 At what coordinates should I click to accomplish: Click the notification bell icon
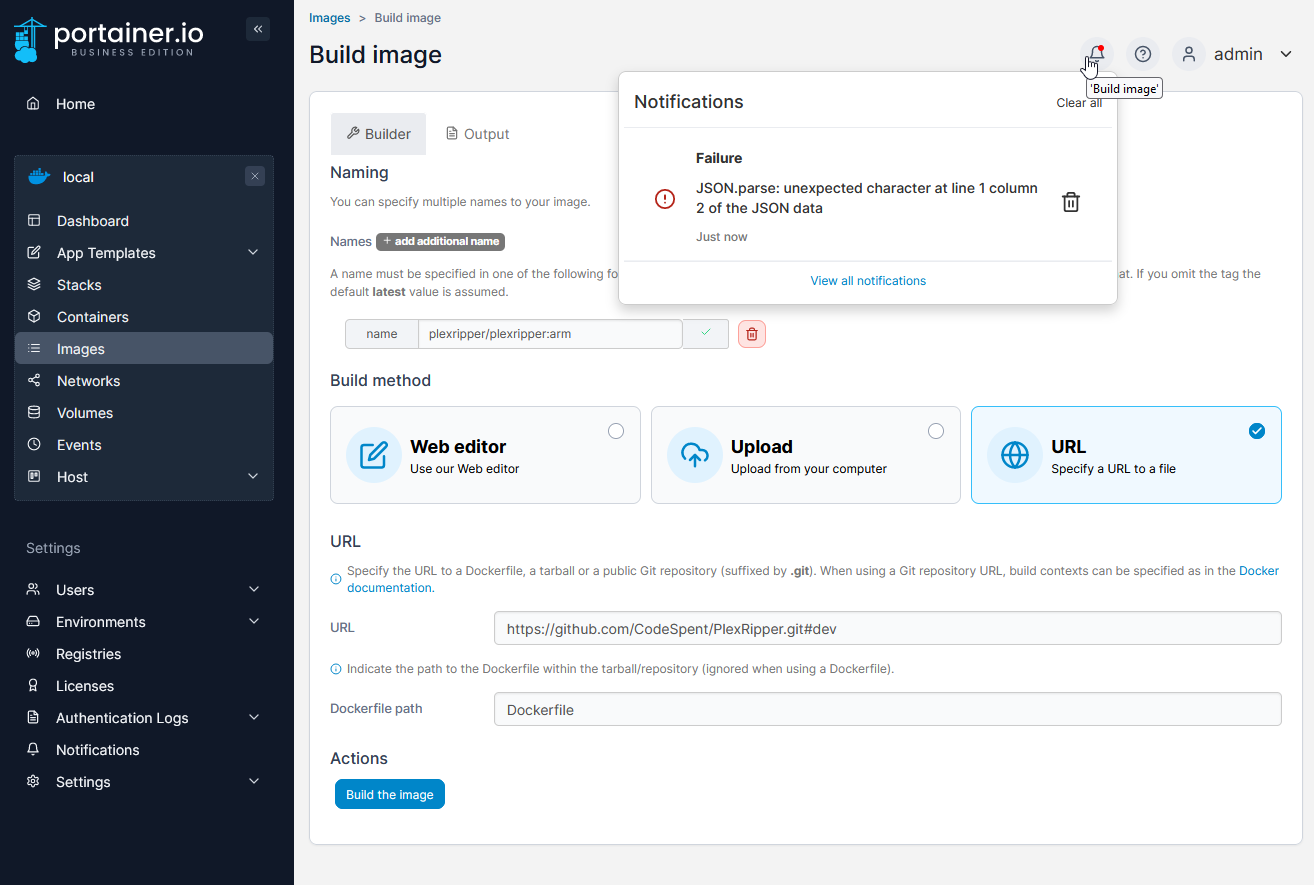[x=1095, y=54]
